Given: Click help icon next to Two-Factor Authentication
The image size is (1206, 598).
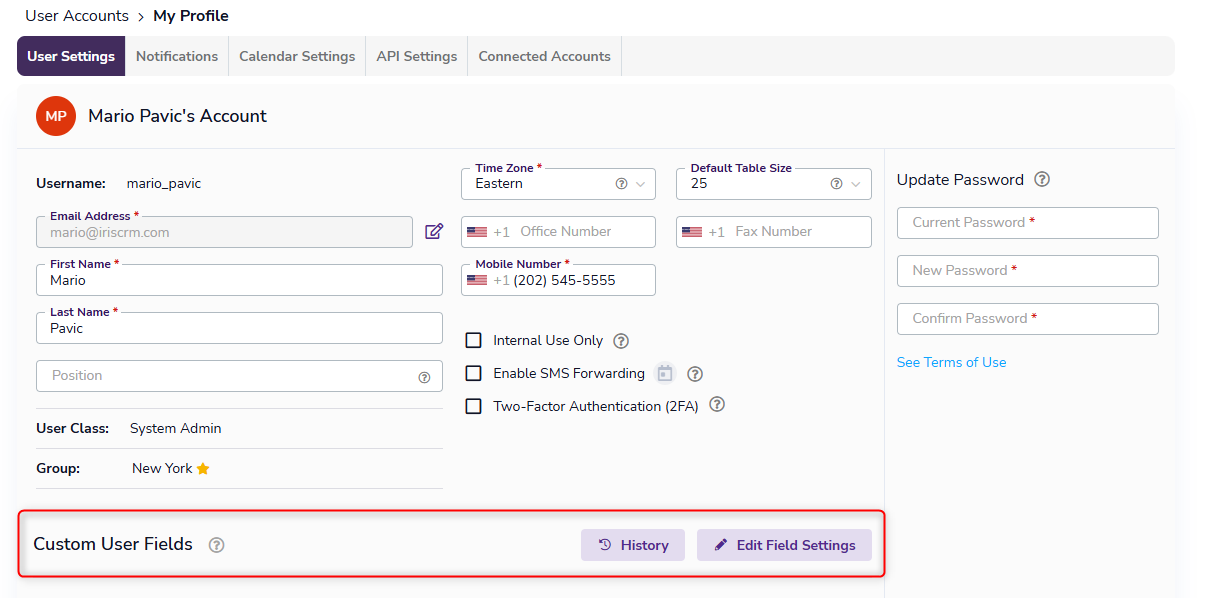Looking at the screenshot, I should tap(716, 406).
